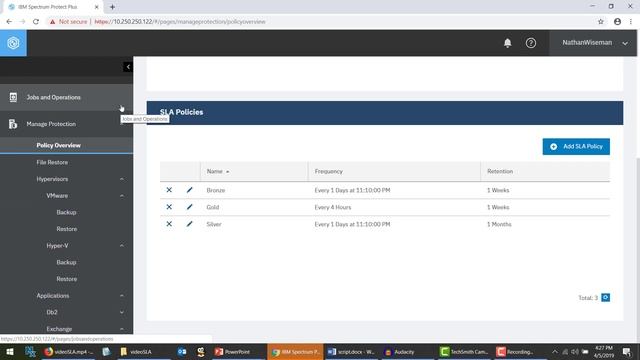Open Hyper-V Backup page
640x360 pixels.
(x=66, y=262)
